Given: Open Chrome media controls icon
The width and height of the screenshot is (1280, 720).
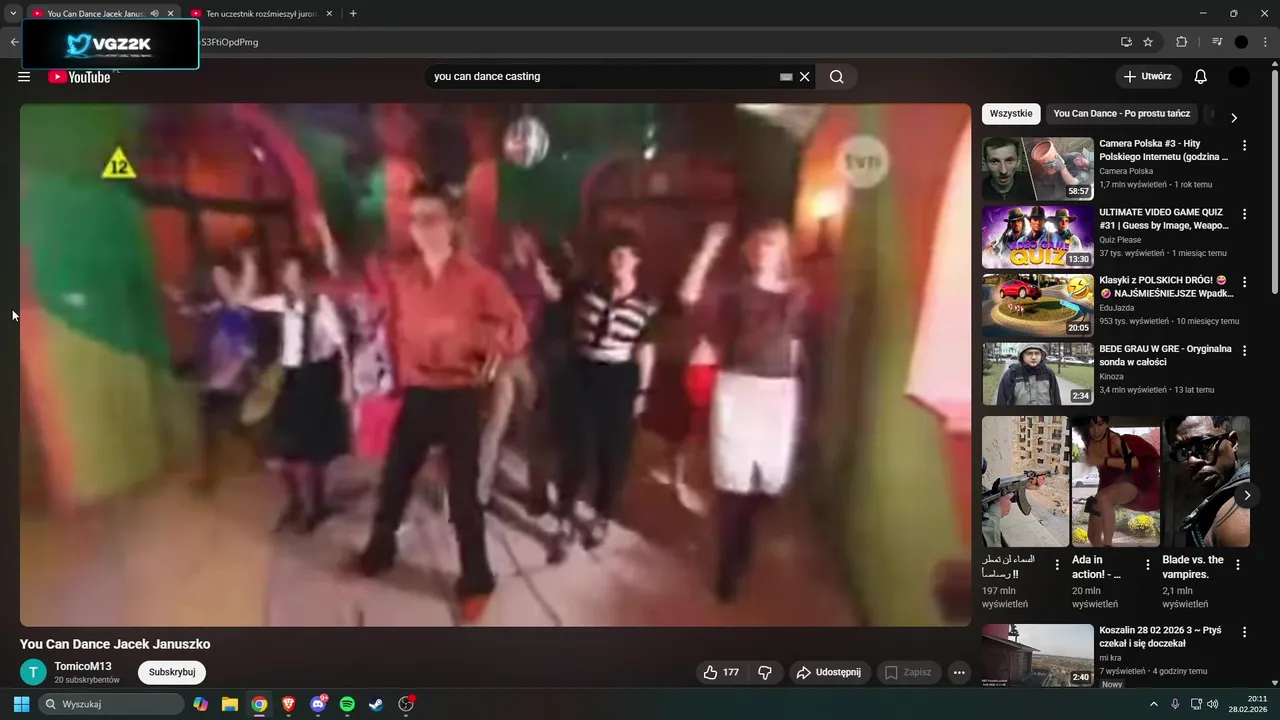Looking at the screenshot, I should (x=1217, y=42).
